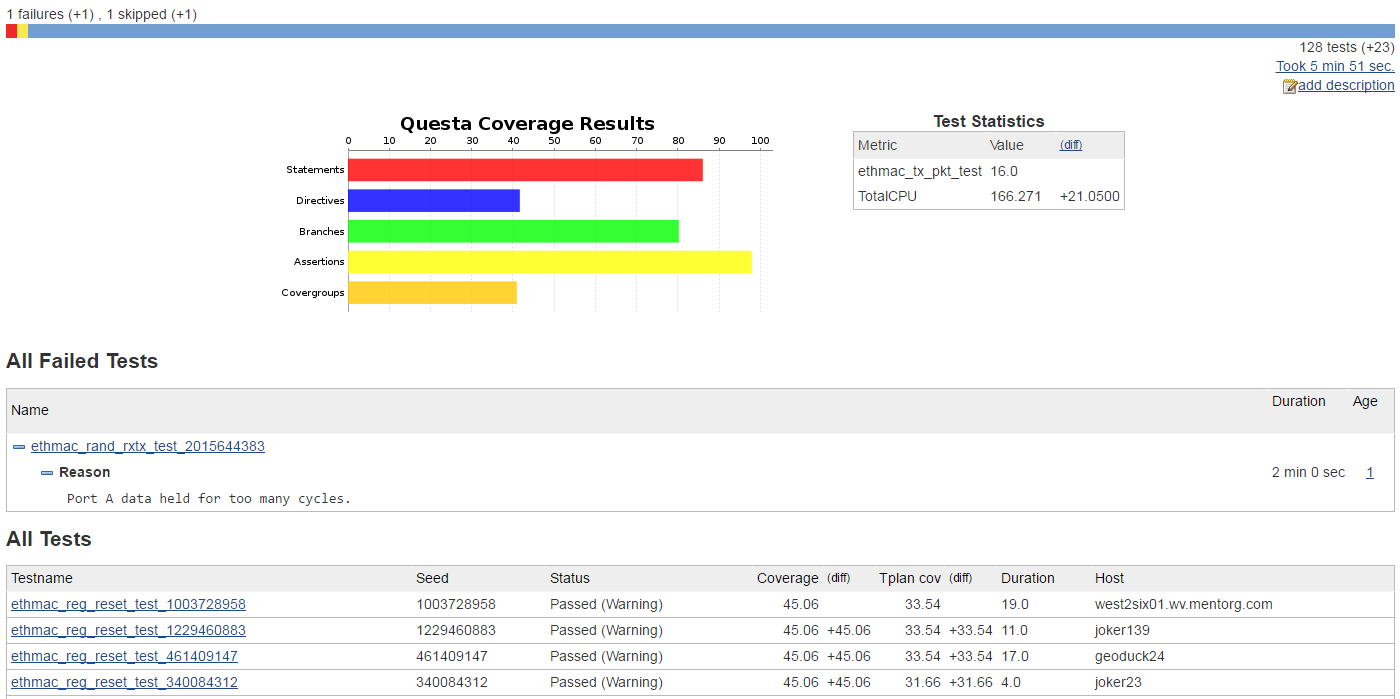The image size is (1400, 699).
Task: Click the orange Covergroups coverage bar
Action: (x=432, y=293)
